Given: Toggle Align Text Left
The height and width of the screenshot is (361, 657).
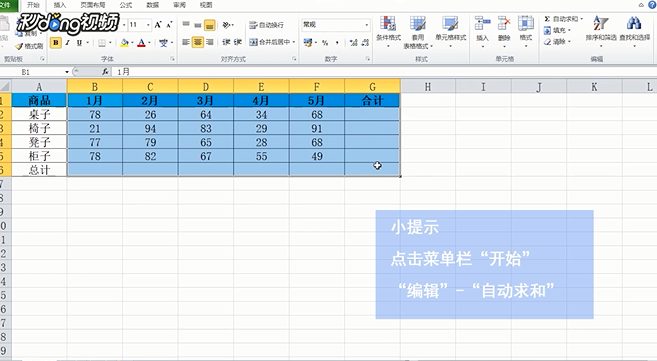Looking at the screenshot, I should [x=186, y=42].
